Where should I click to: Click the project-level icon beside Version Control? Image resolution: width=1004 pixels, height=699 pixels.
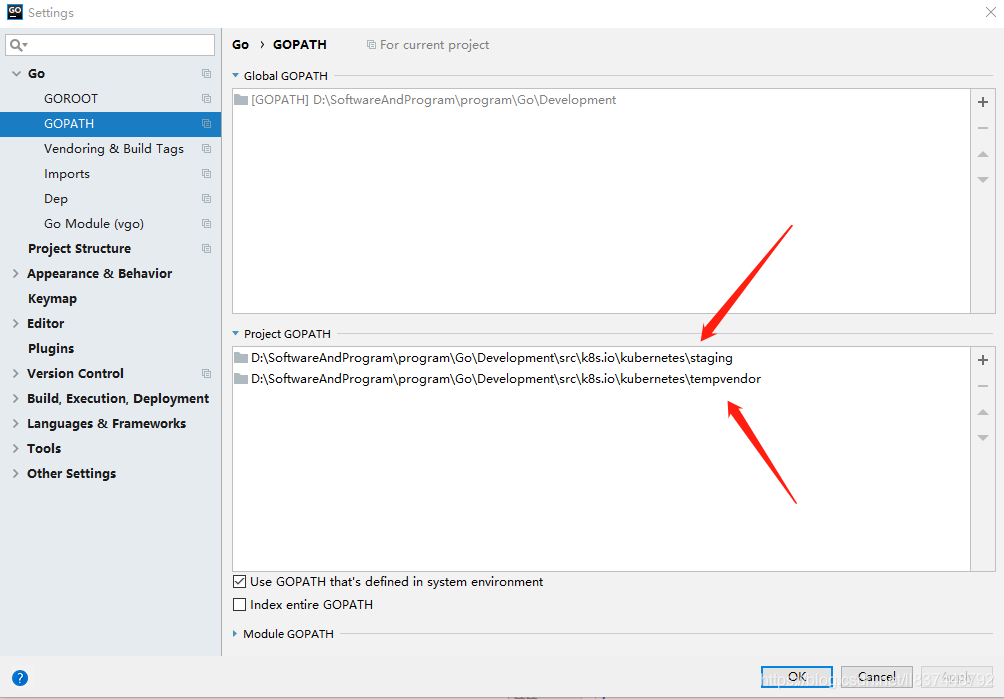point(206,373)
